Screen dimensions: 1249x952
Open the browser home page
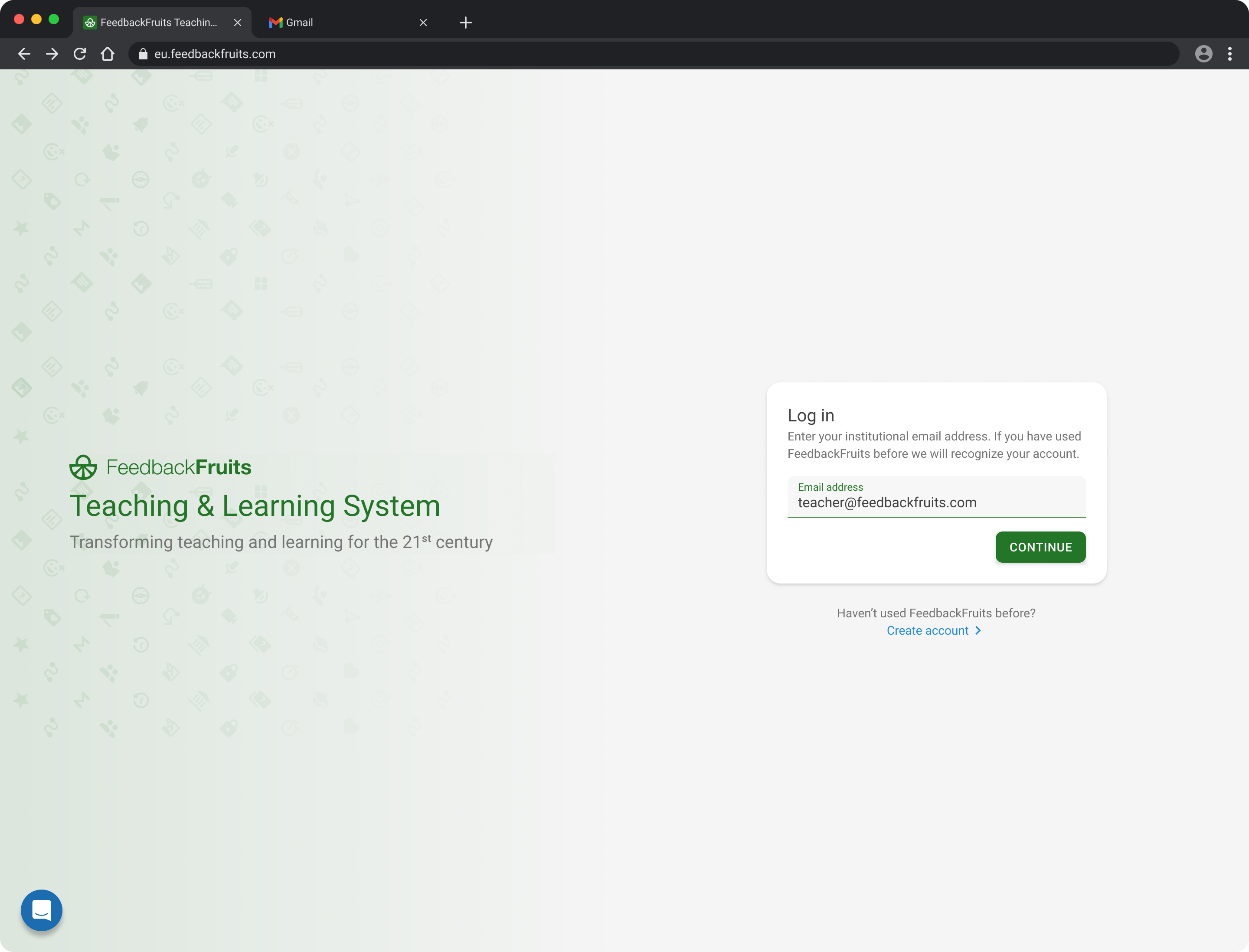coord(108,54)
